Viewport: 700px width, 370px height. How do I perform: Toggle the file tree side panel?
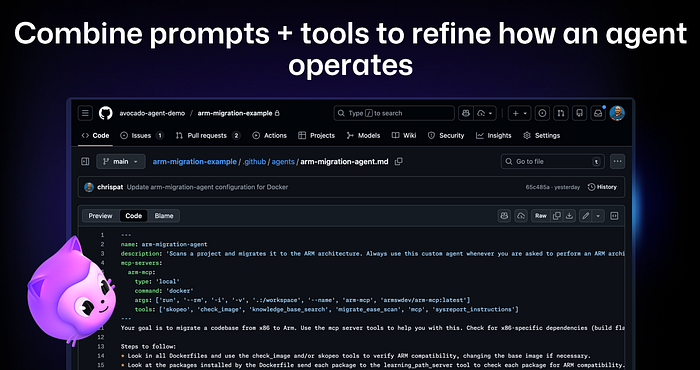pyautogui.click(x=85, y=162)
